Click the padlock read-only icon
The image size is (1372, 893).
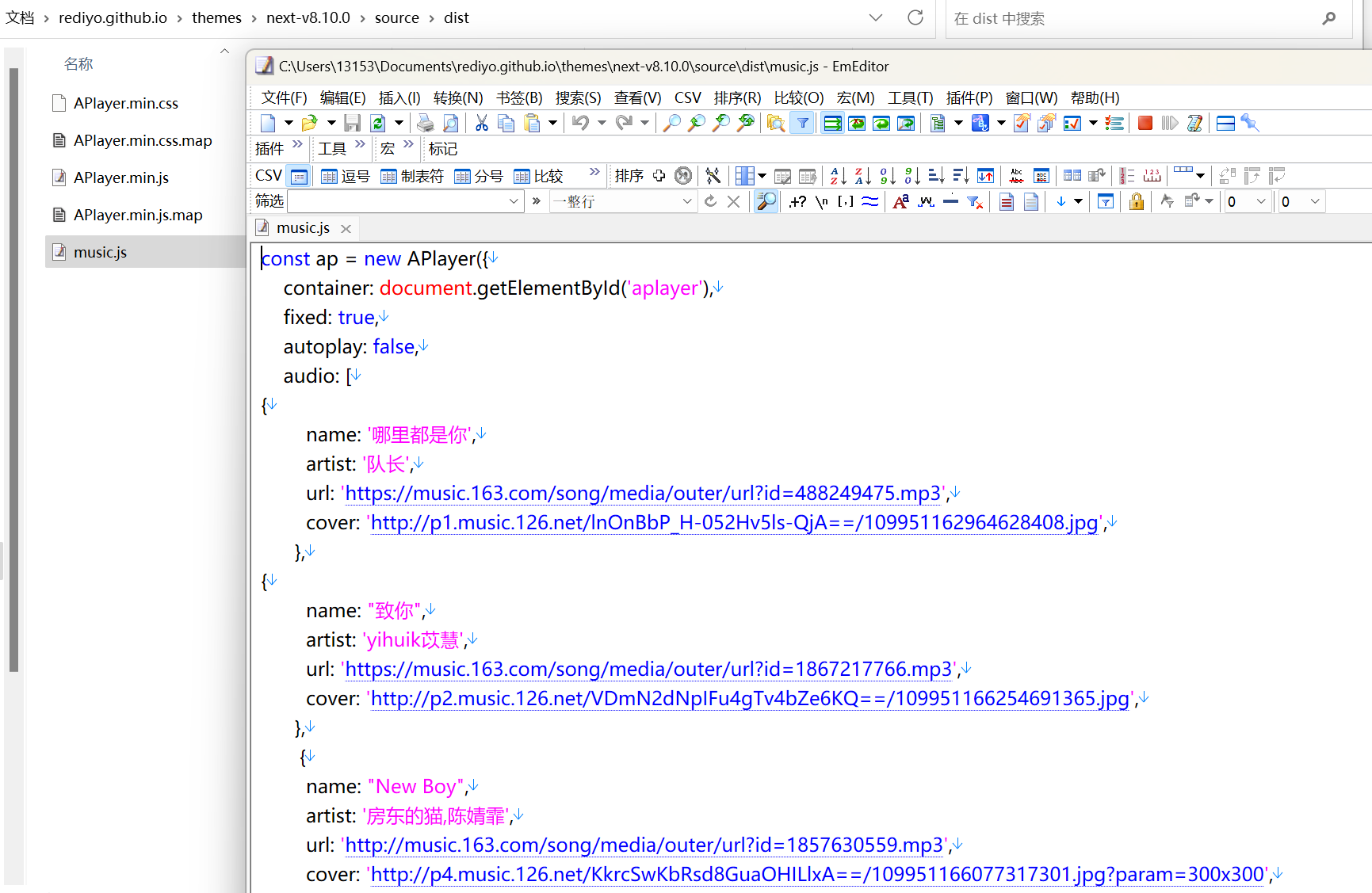click(1136, 201)
